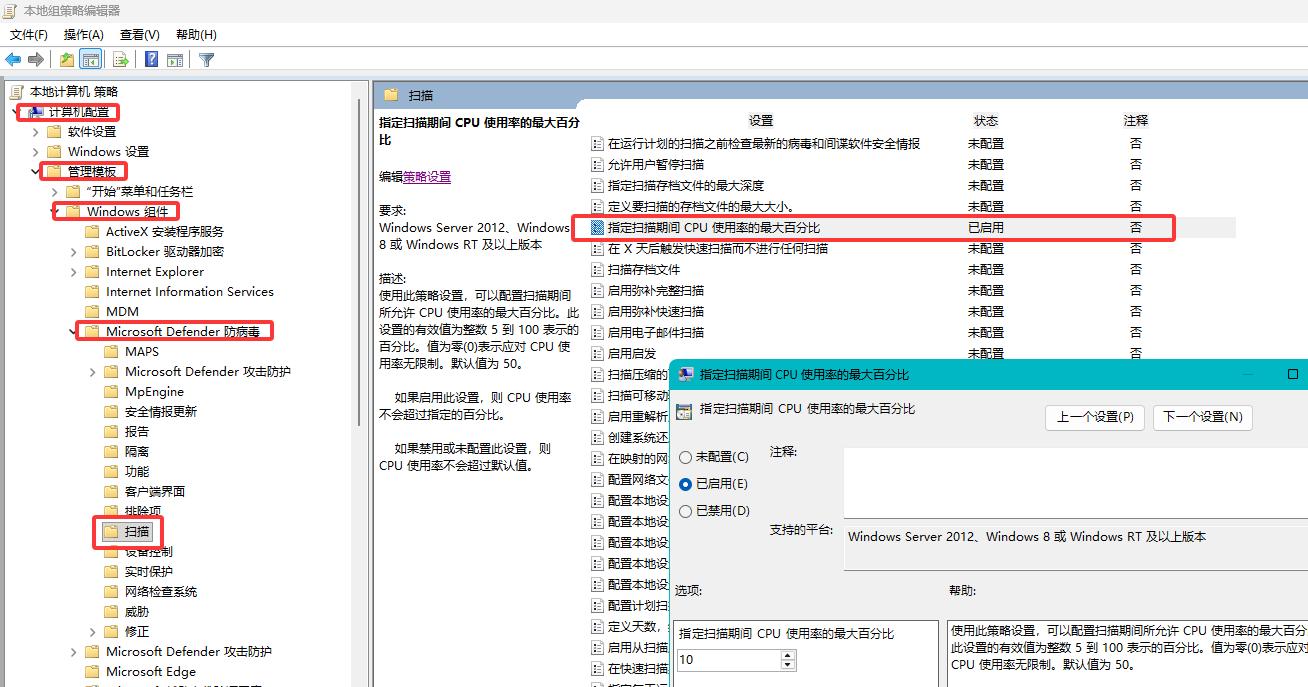
Task: Click the spinner up arrow beside value 10
Action: click(788, 655)
